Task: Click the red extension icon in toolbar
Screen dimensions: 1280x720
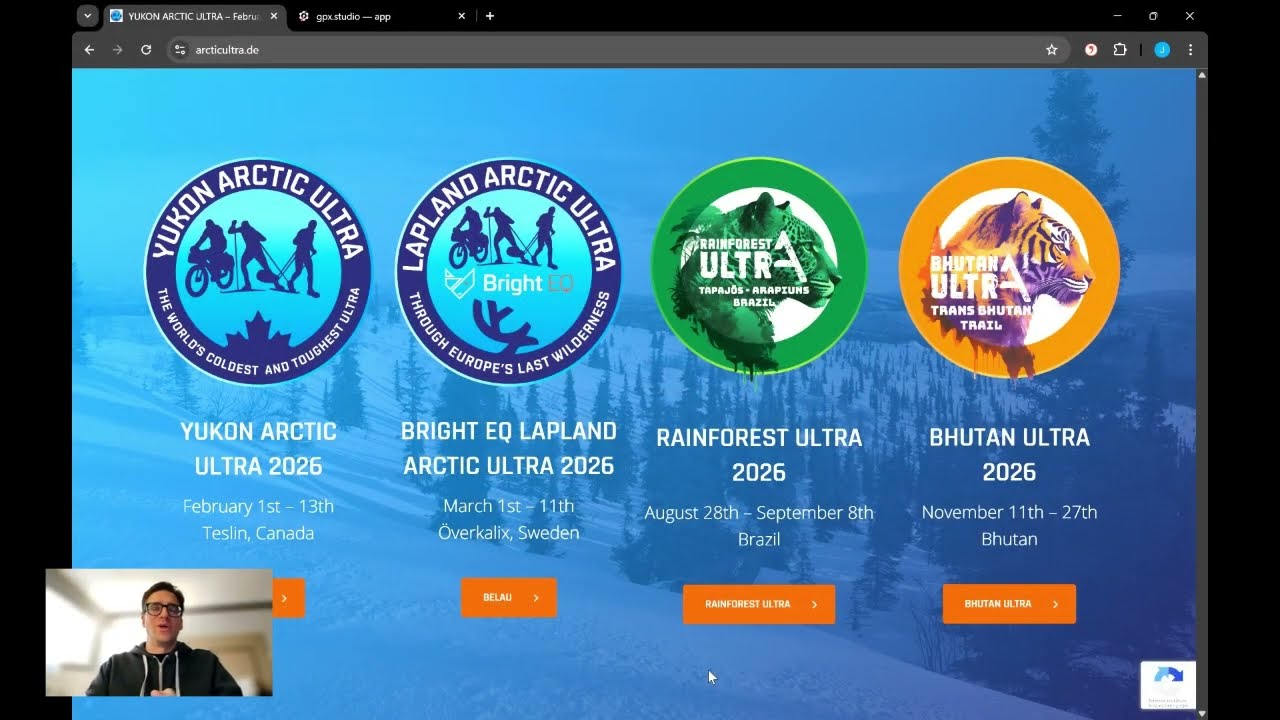Action: (1091, 50)
